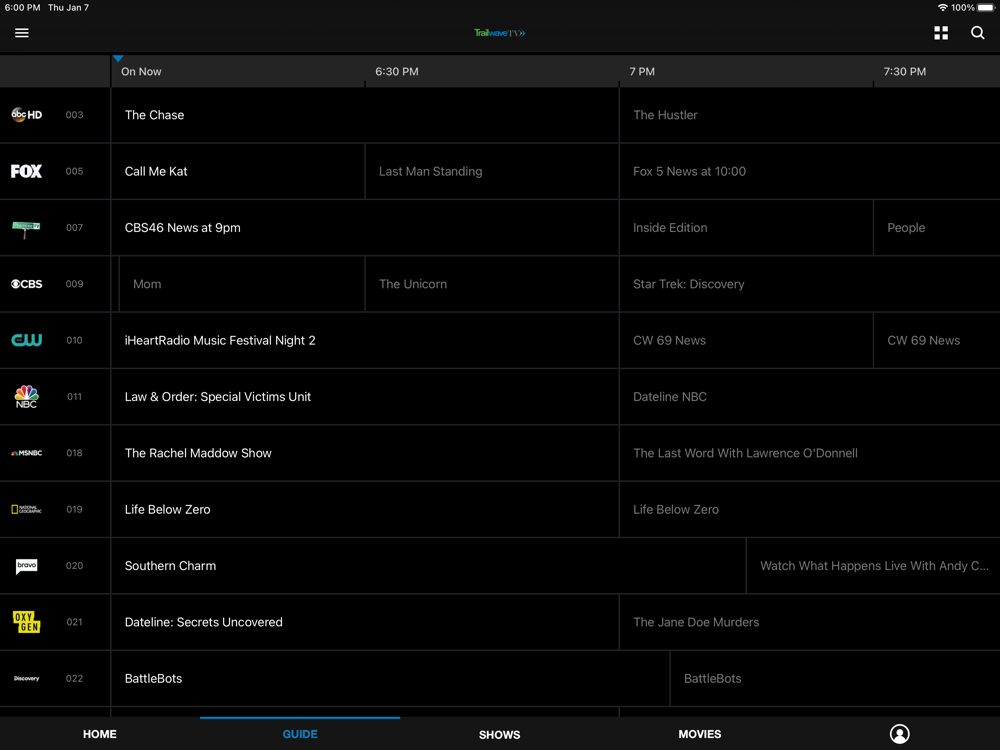Image resolution: width=1000 pixels, height=750 pixels.
Task: Select Mom on CBS
Action: coord(242,284)
